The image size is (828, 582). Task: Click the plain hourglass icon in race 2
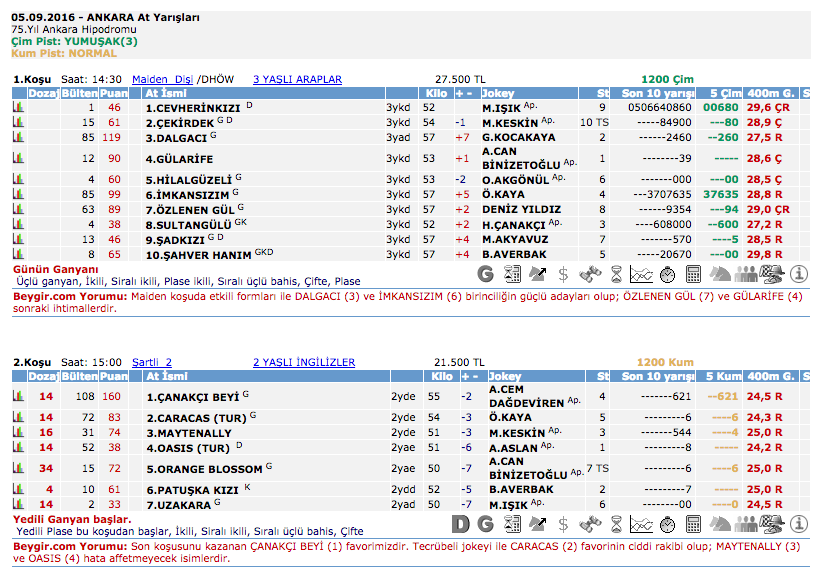click(616, 523)
